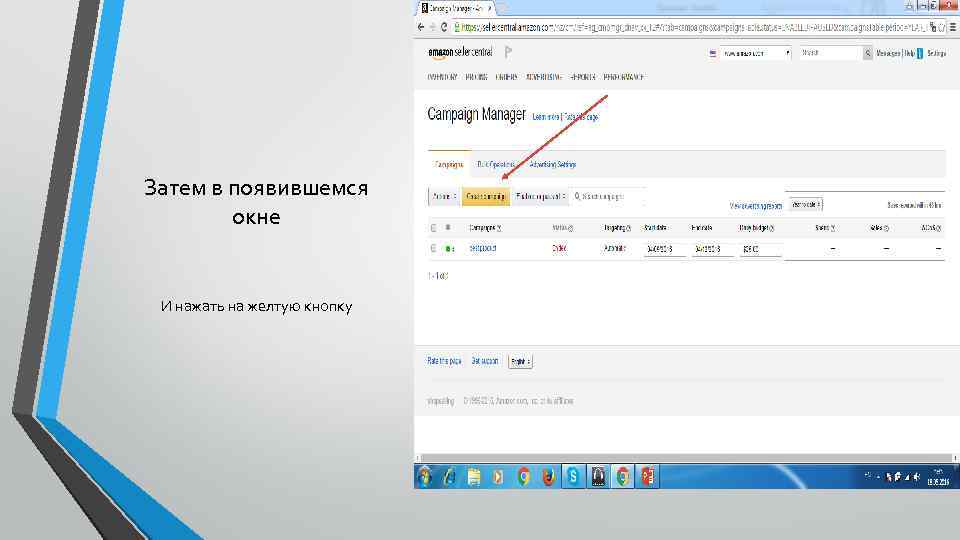The image size is (960, 540).
Task: Click the browser horizontal scrollbar
Action: point(686,458)
